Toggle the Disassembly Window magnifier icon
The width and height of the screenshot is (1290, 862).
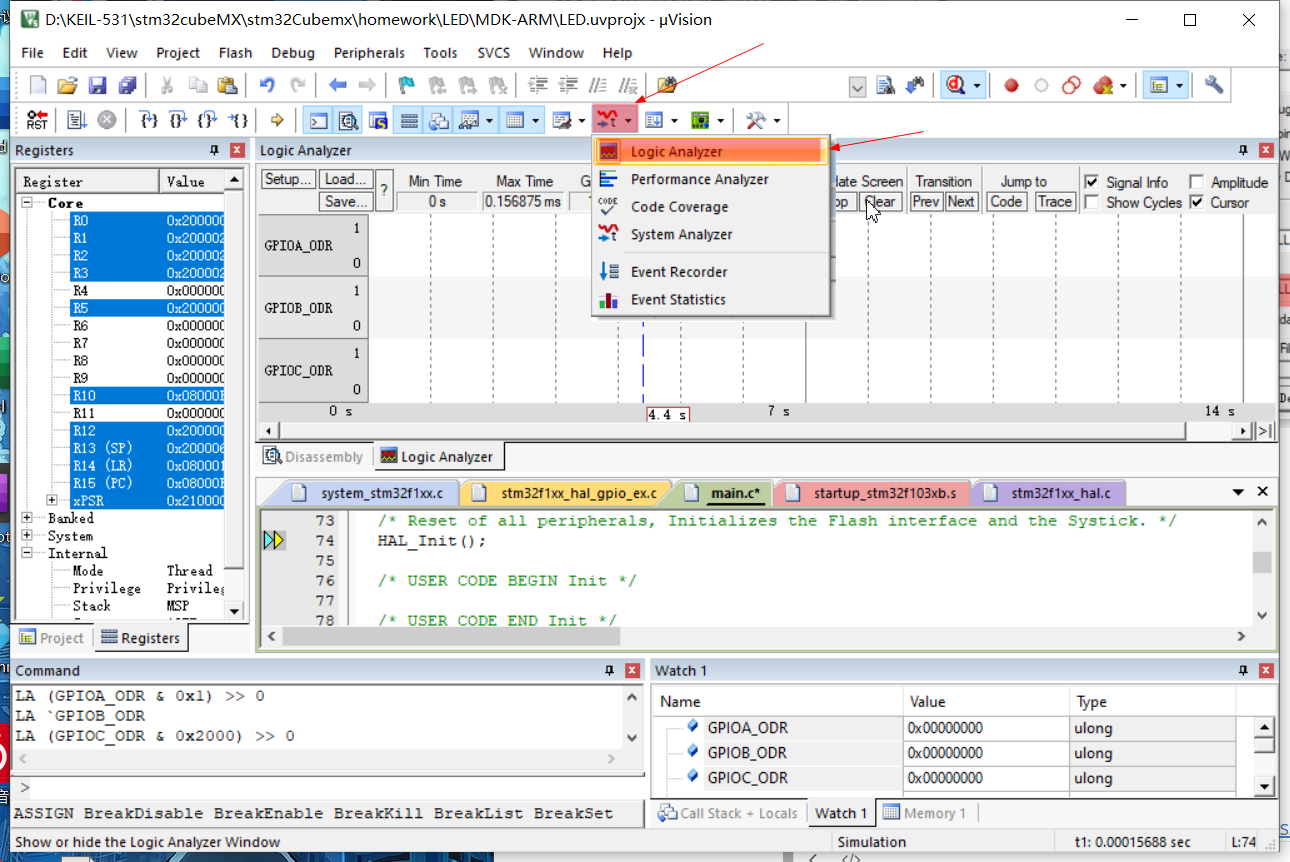pos(347,121)
